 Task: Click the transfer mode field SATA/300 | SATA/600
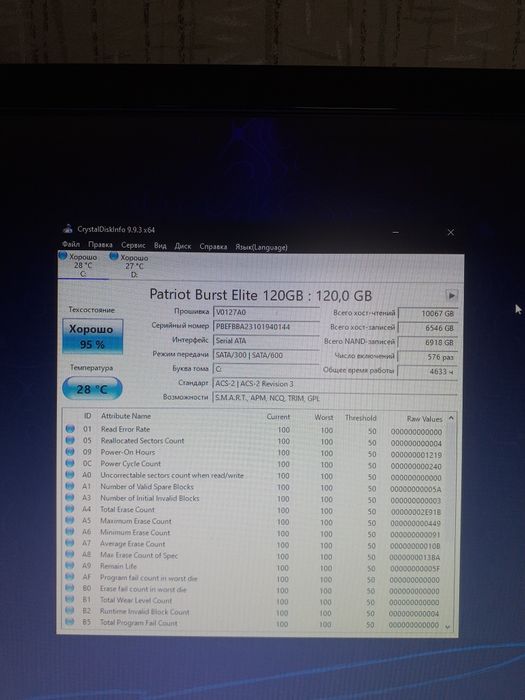tap(266, 355)
